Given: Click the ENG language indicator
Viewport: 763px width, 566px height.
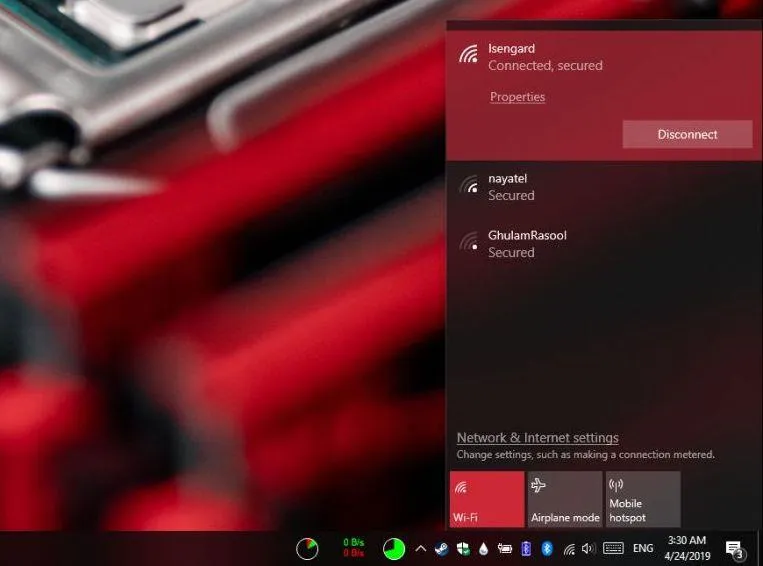Looking at the screenshot, I should coord(643,548).
